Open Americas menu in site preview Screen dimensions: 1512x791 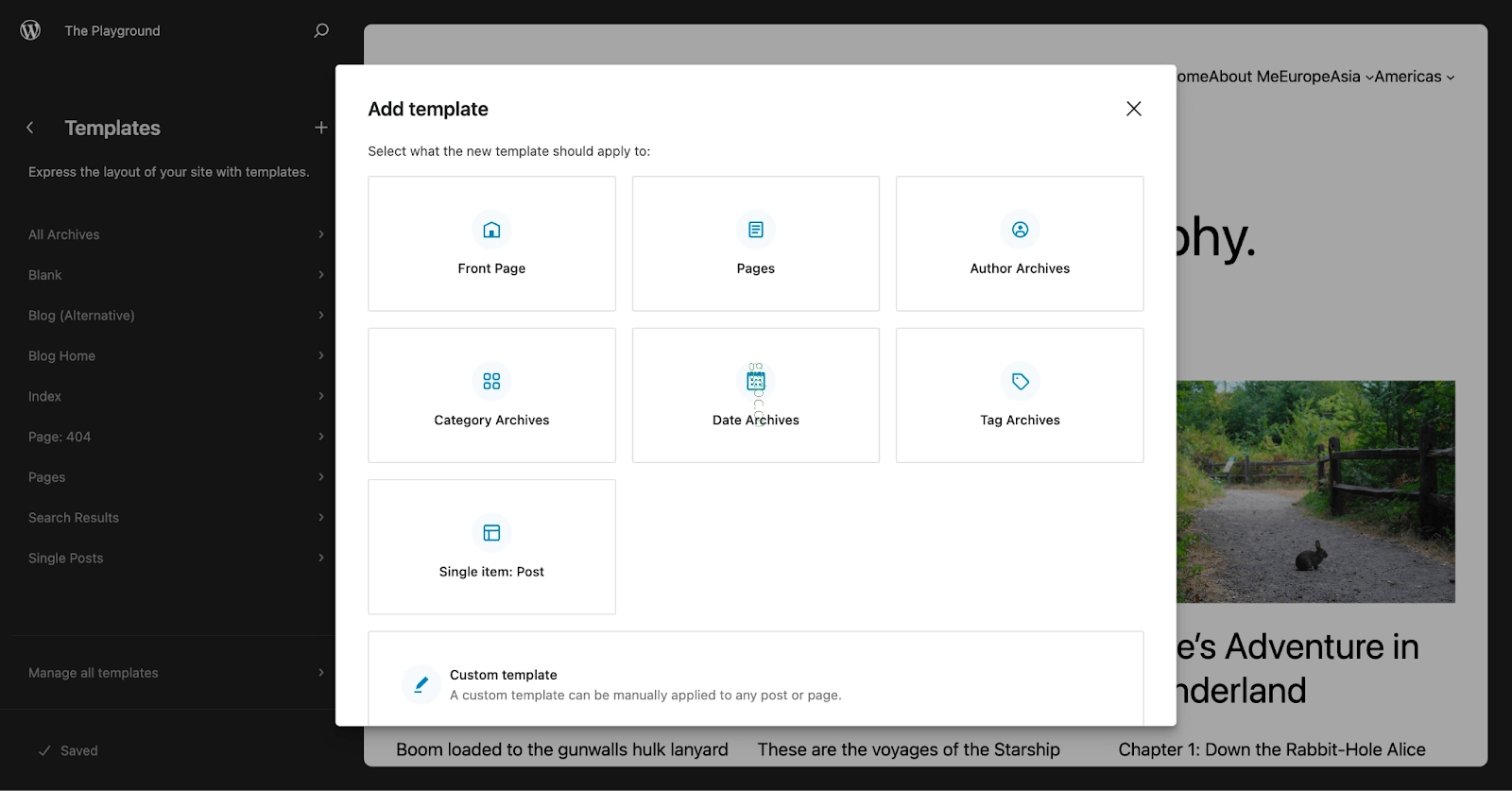click(x=1414, y=77)
